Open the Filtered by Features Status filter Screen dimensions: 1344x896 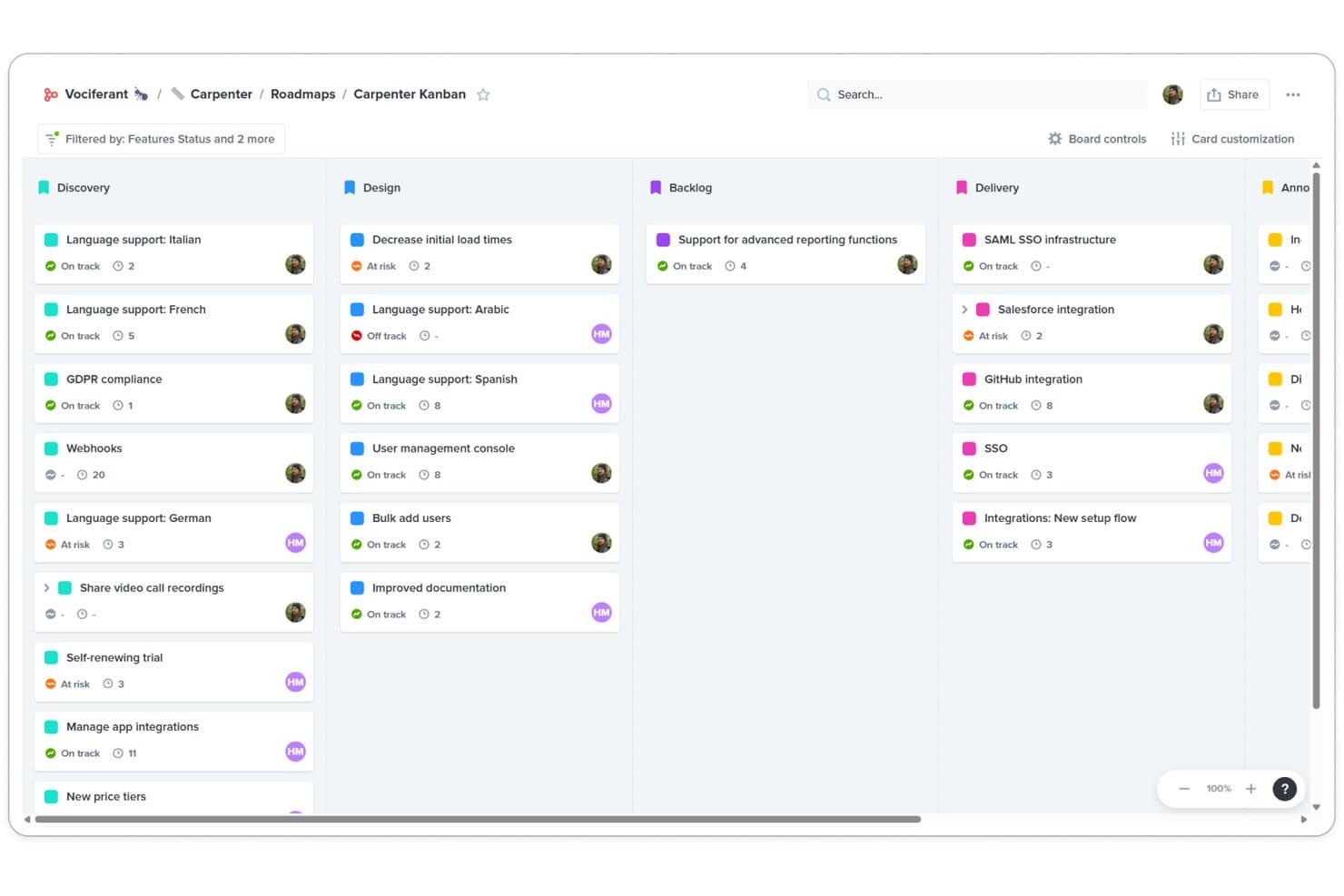pos(161,139)
